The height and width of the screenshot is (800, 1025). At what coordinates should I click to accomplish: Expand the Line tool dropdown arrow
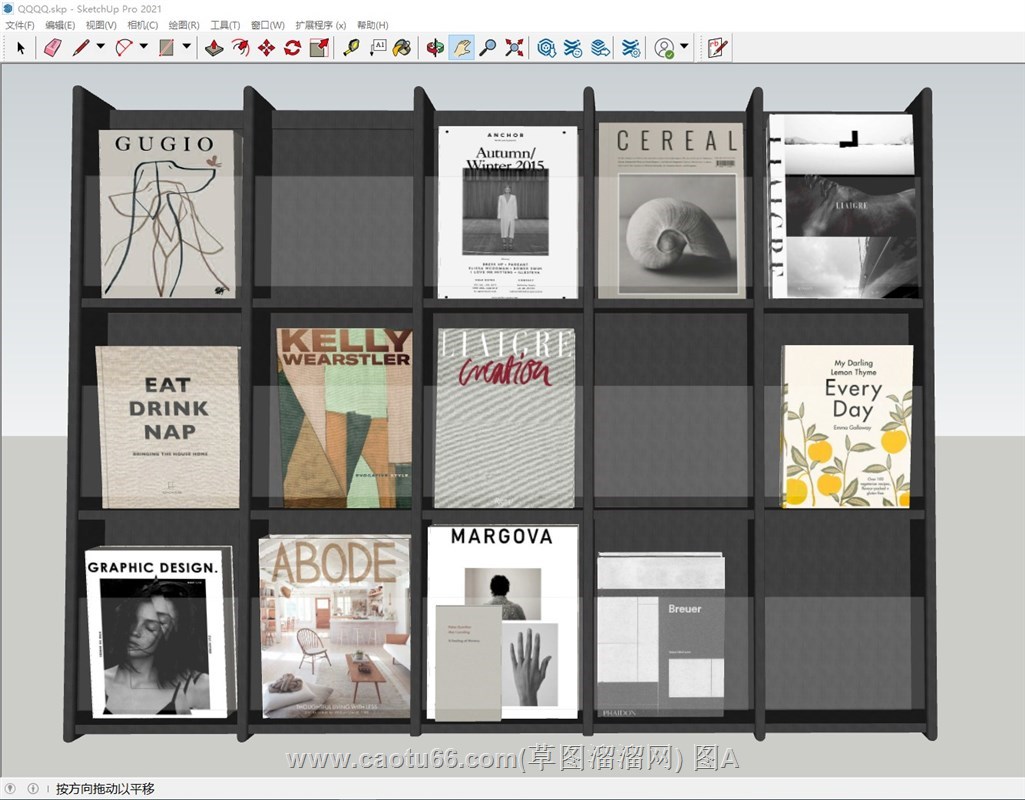(101, 46)
